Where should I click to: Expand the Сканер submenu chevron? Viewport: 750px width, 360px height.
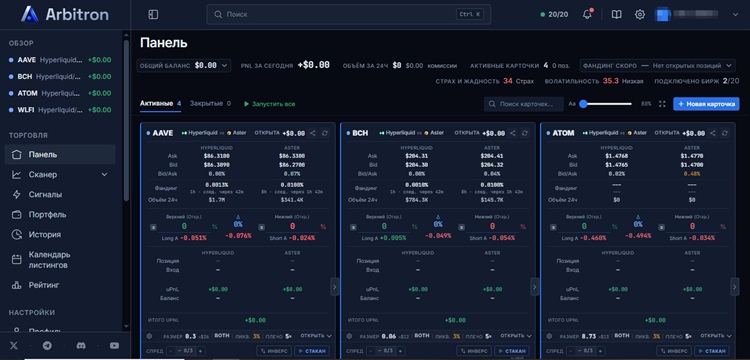tap(105, 175)
